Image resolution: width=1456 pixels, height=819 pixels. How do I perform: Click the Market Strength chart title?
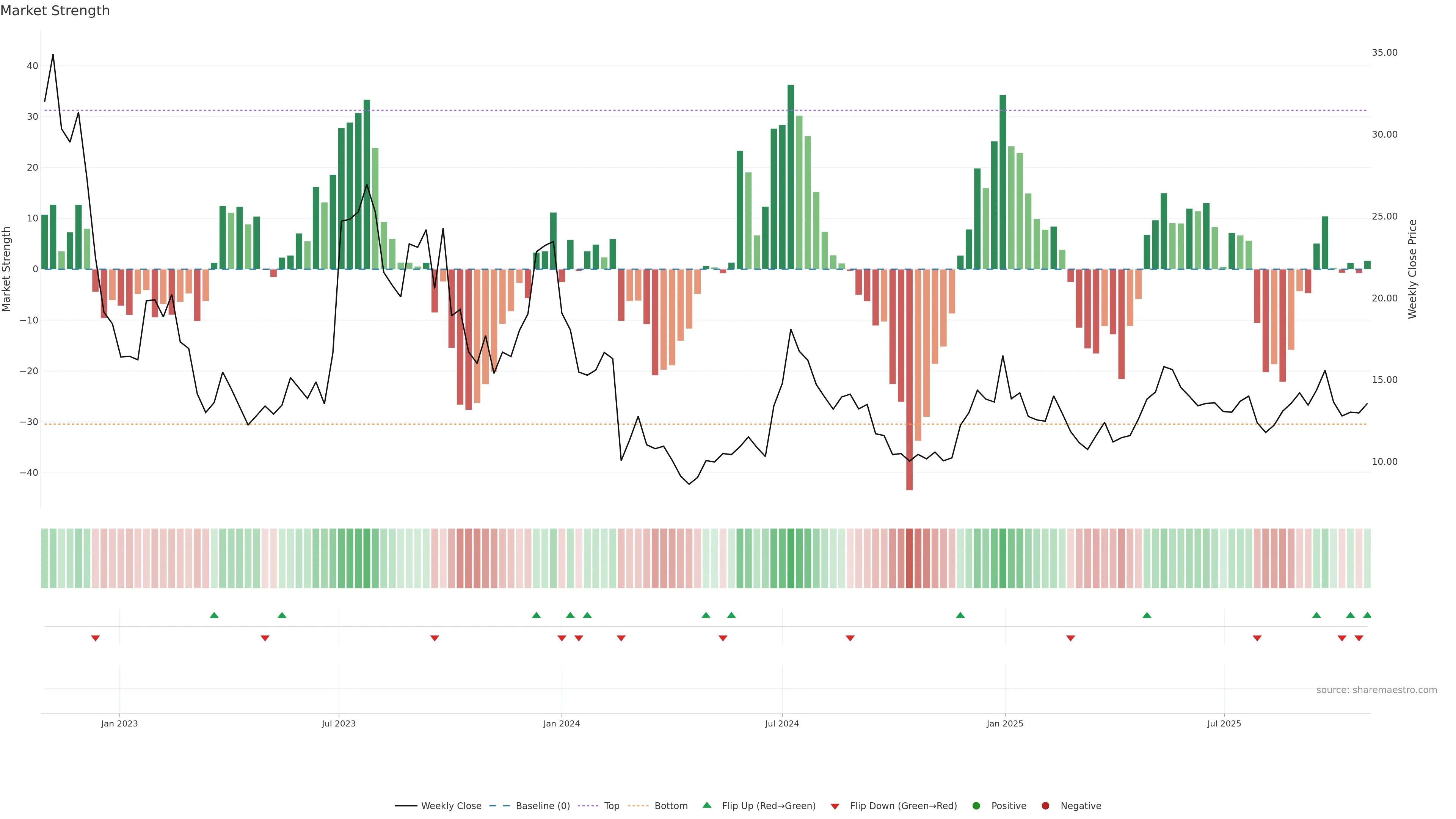pyautogui.click(x=55, y=11)
